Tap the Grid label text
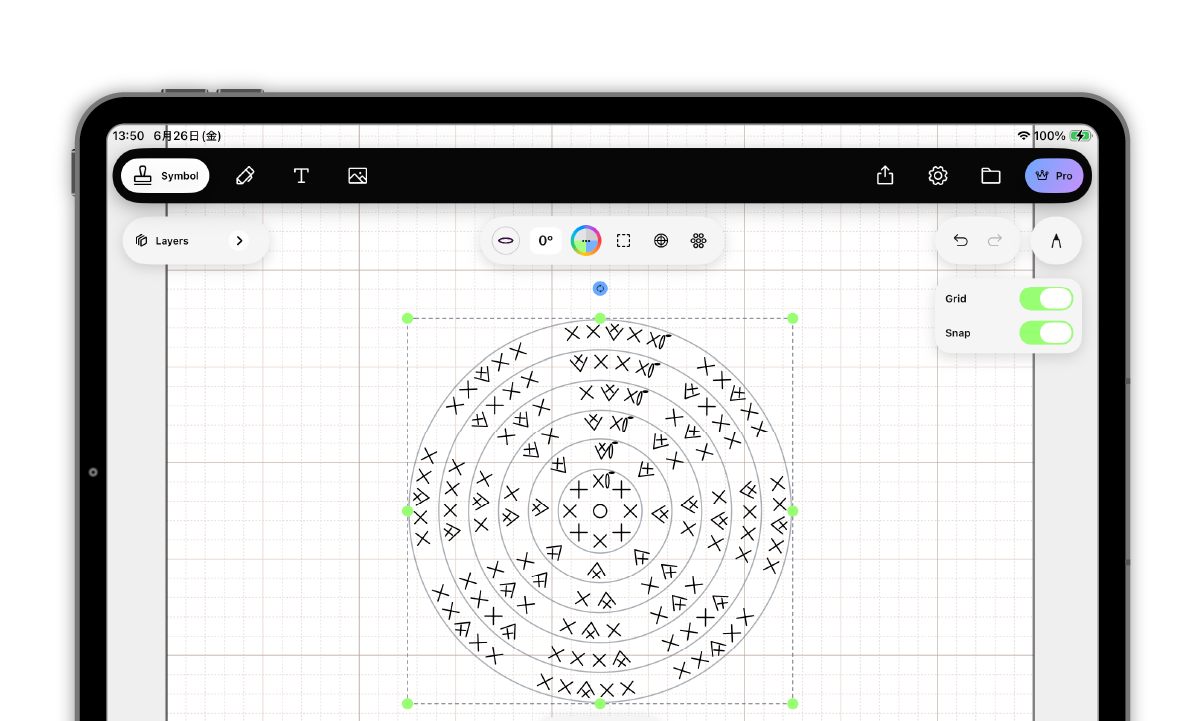Viewport: 1201px width, 721px height. click(956, 299)
